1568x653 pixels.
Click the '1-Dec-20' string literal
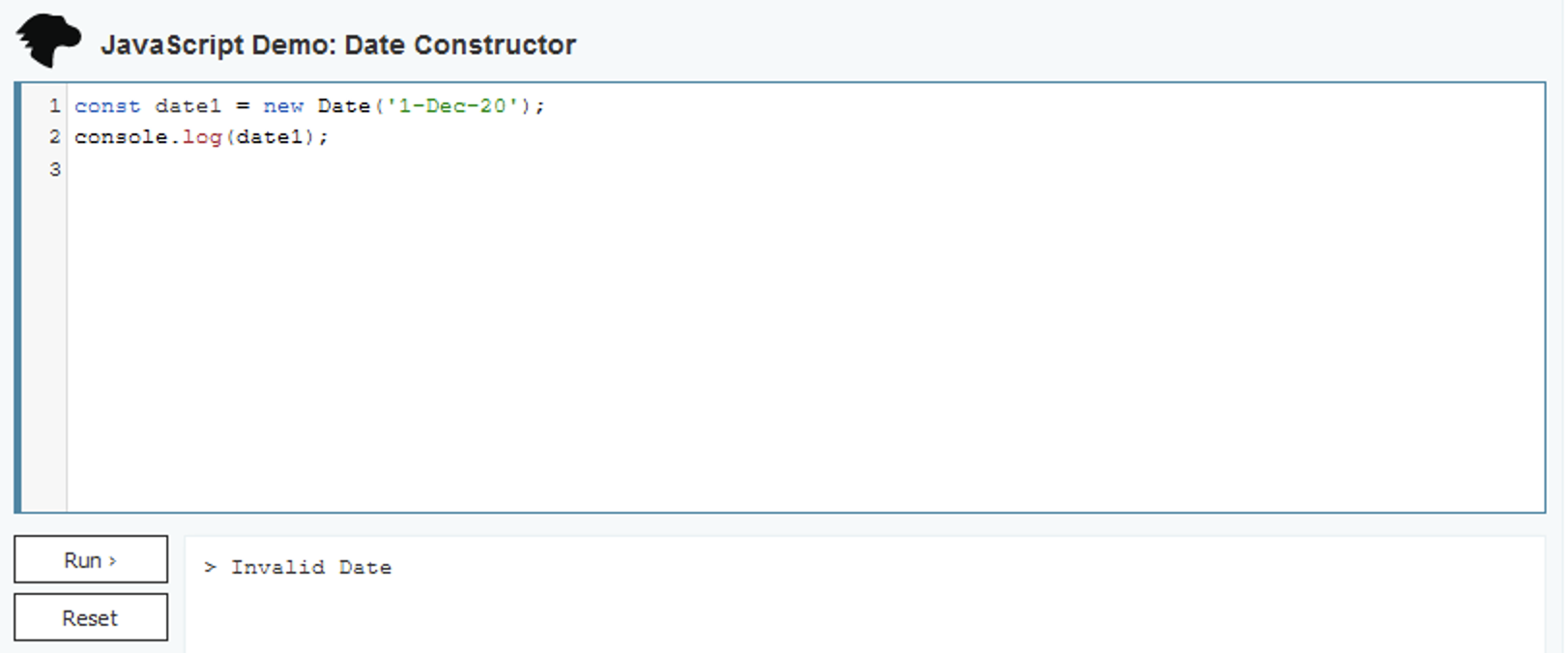point(452,106)
